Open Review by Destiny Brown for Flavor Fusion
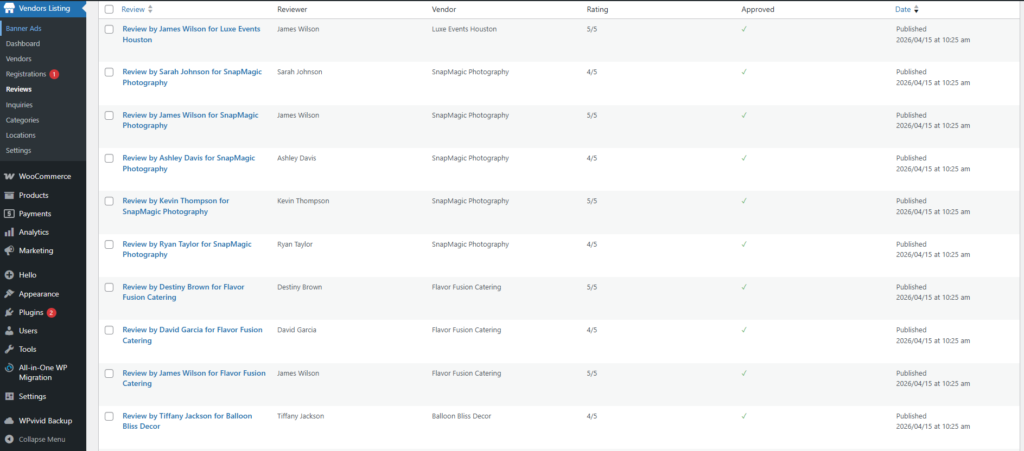The height and width of the screenshot is (451, 1024). (x=184, y=292)
